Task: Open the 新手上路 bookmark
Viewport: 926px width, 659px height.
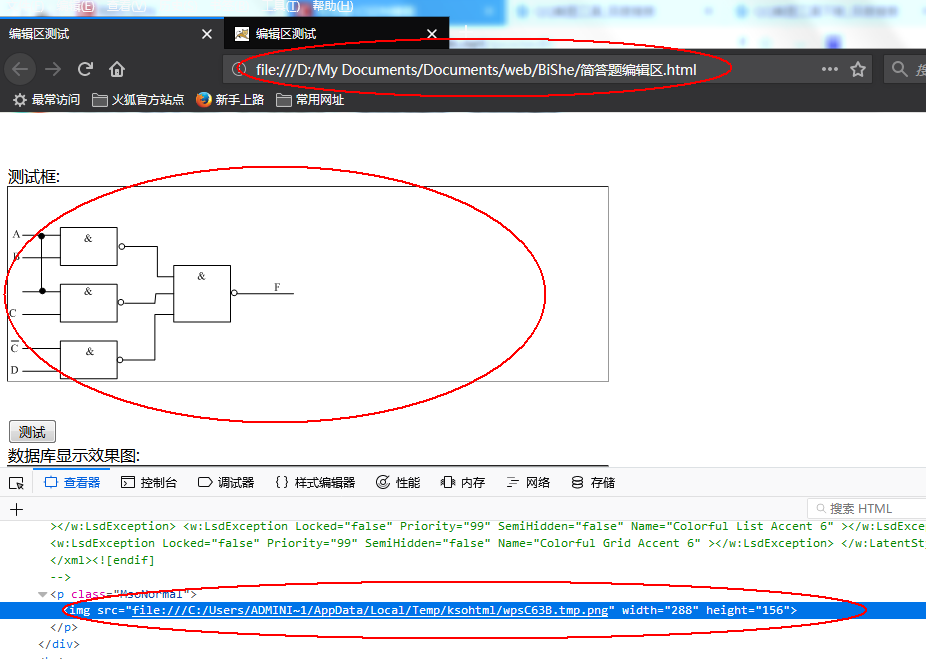Action: pos(230,100)
